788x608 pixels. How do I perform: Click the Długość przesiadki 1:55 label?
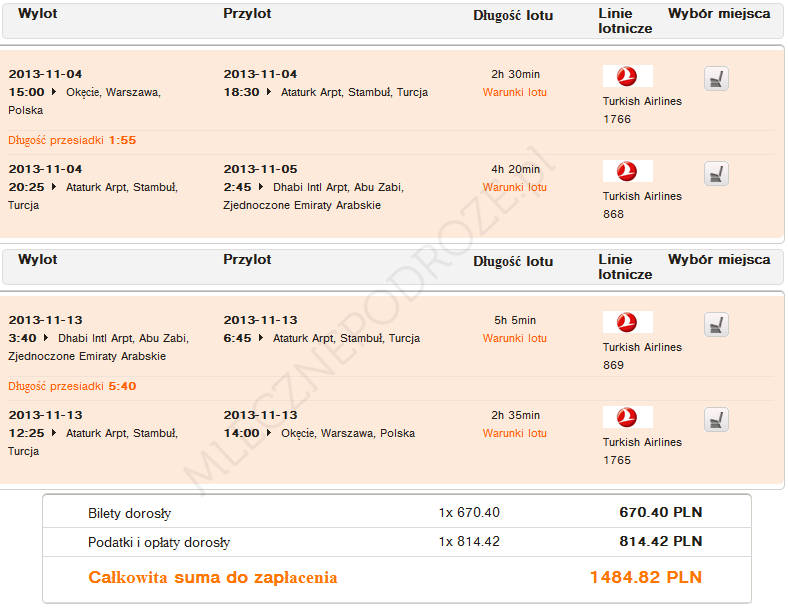point(72,140)
